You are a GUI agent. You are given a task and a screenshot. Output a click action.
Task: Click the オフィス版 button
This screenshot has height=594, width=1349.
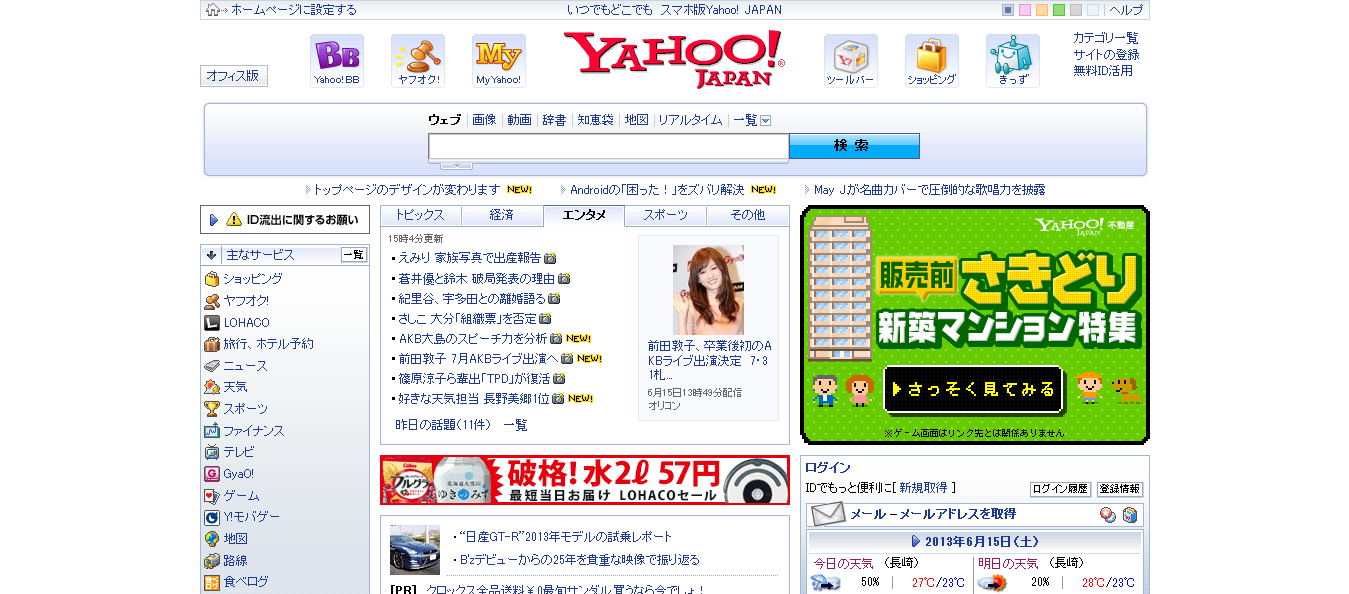click(x=234, y=76)
